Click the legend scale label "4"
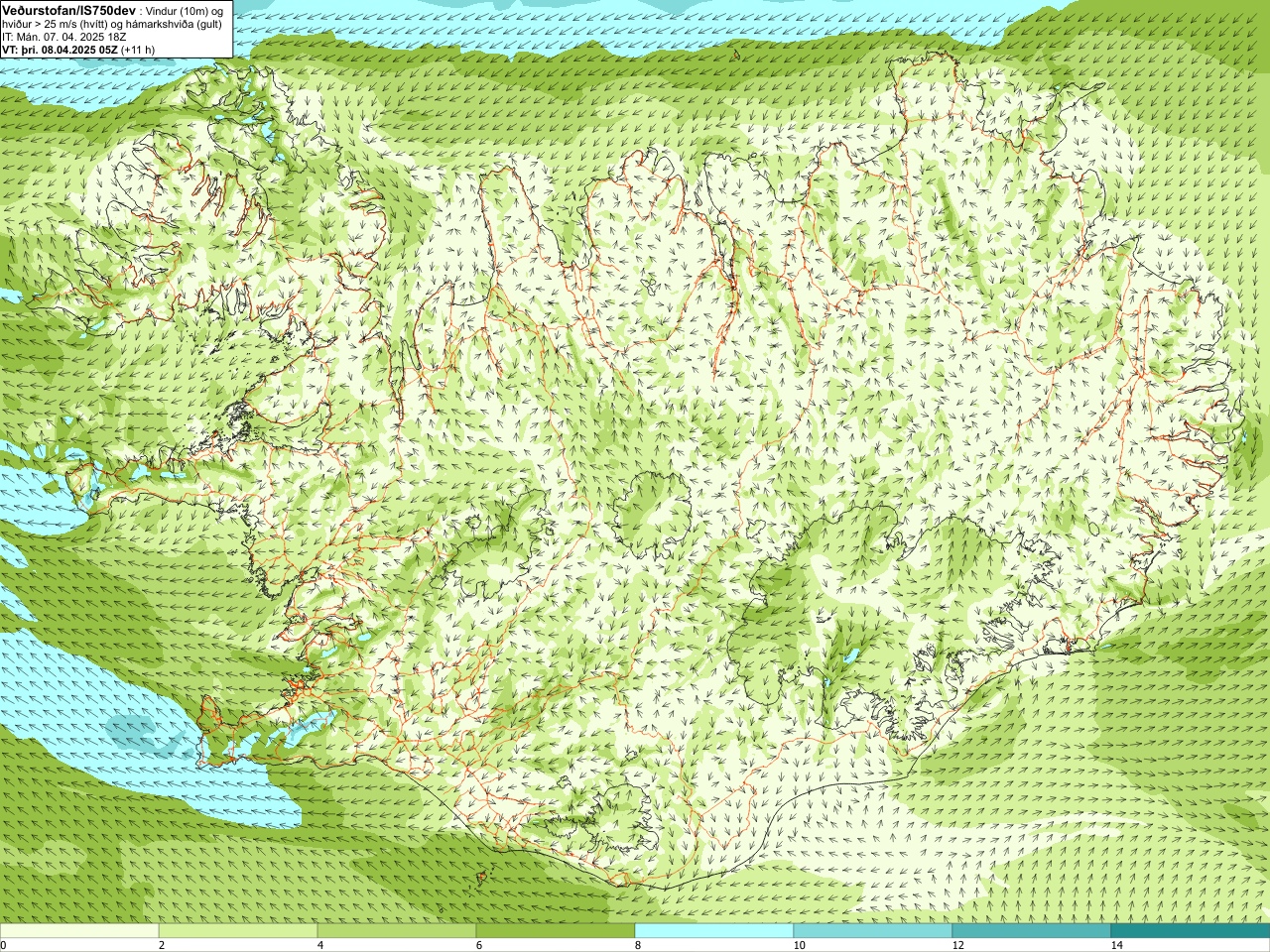 click(320, 945)
